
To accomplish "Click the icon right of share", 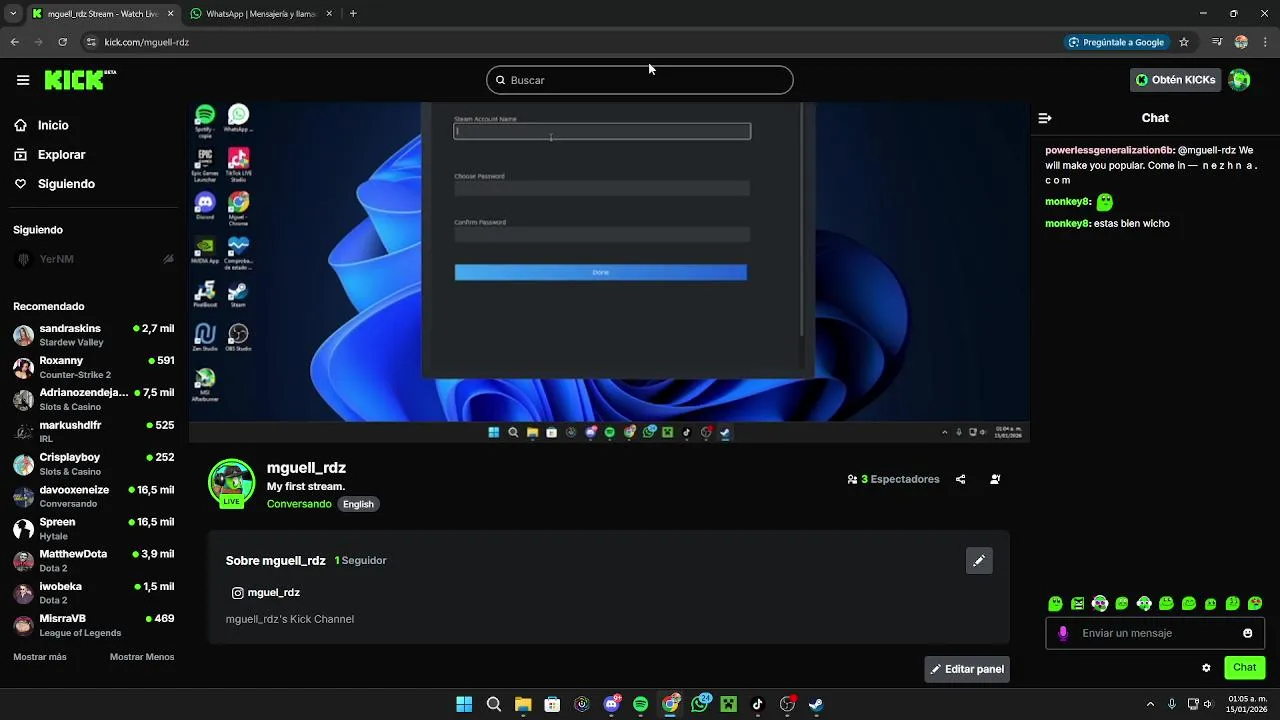I will pyautogui.click(x=995, y=479).
